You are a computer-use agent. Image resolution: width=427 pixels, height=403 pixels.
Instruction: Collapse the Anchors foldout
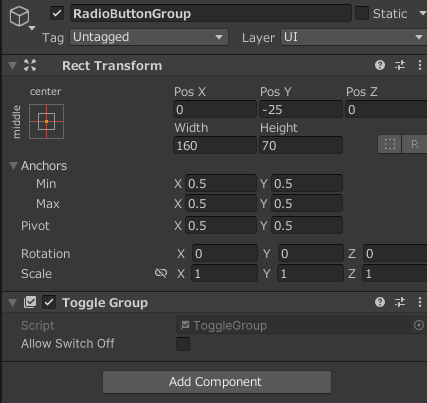13,166
